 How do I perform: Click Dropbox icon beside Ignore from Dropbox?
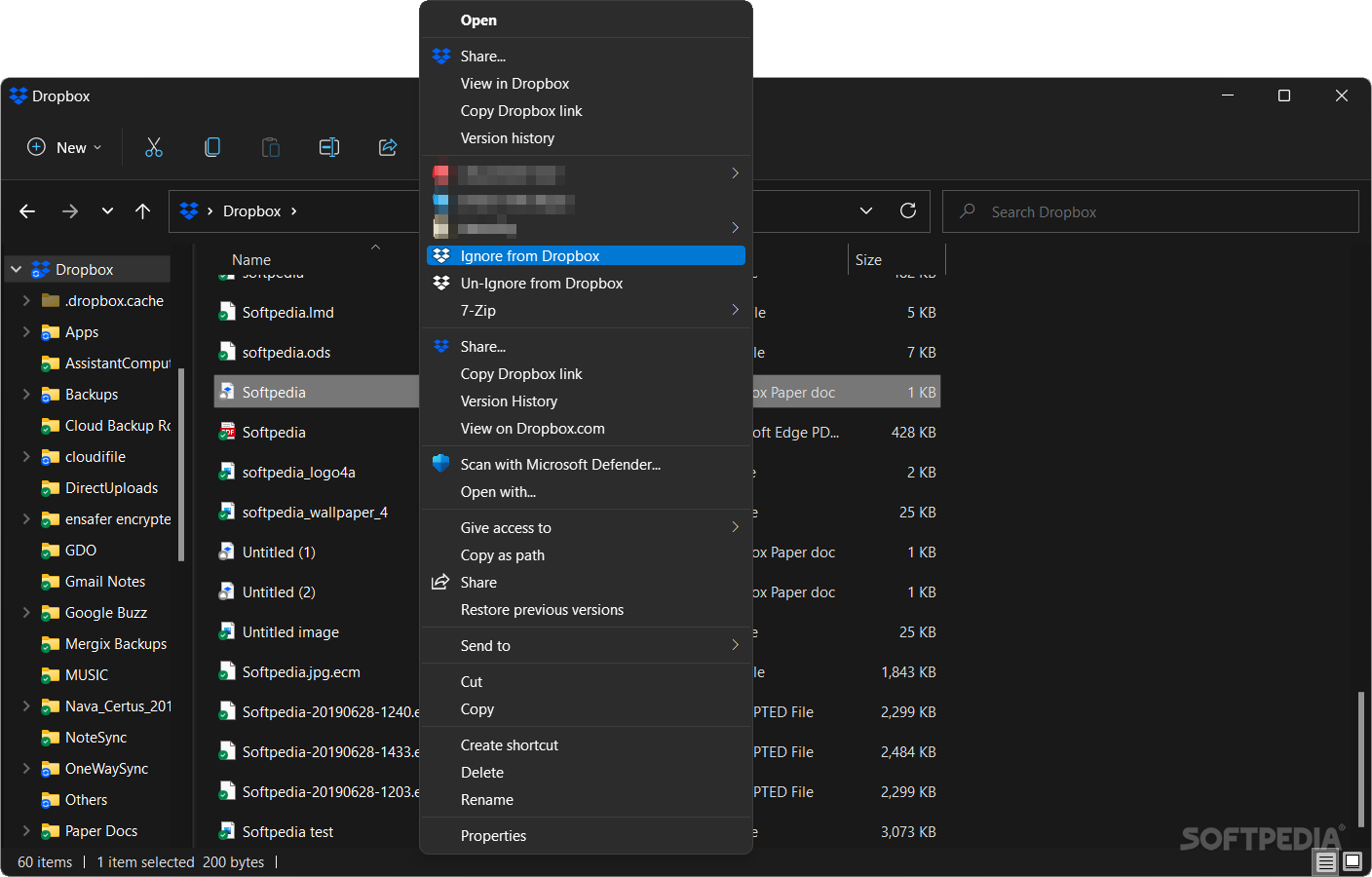441,255
